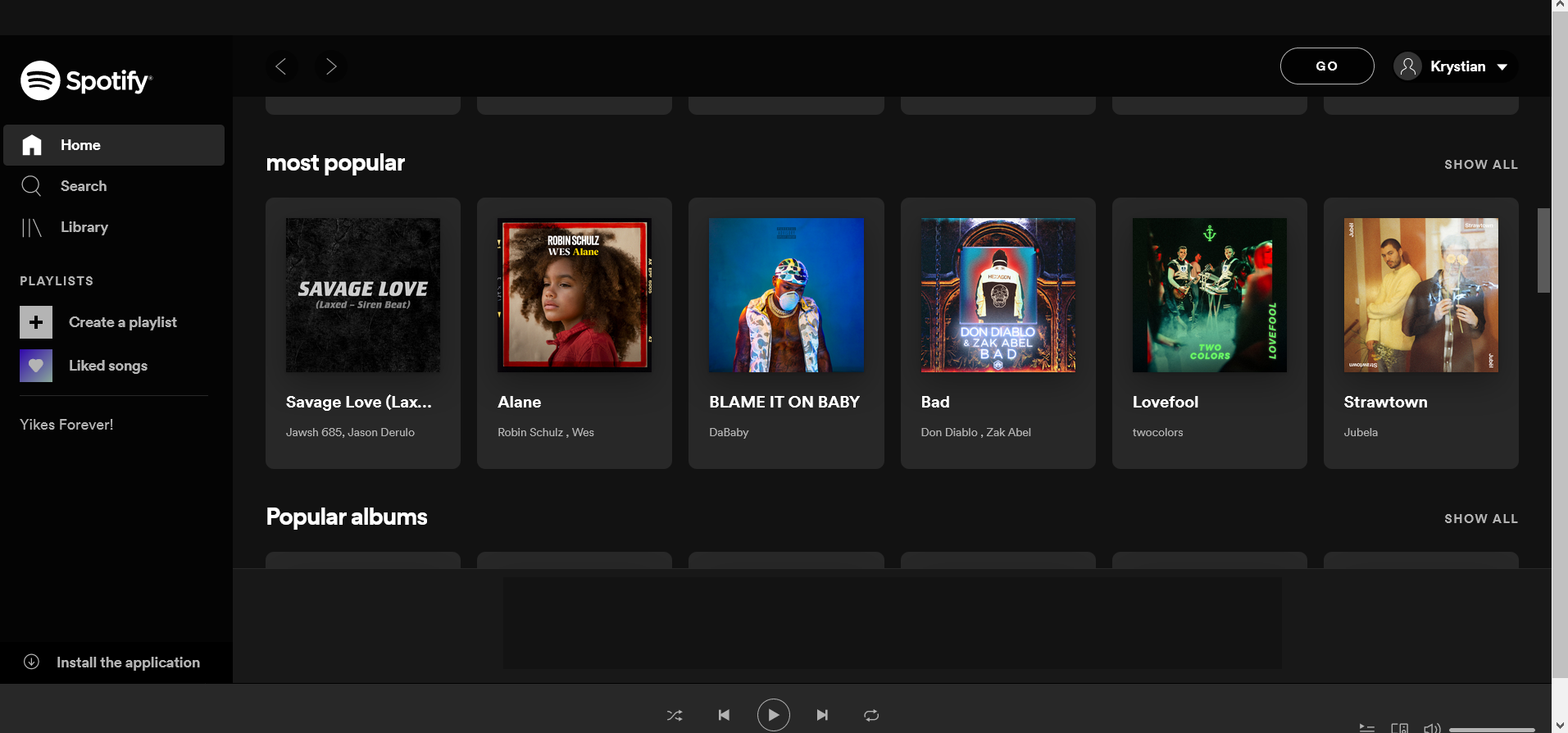Click the browser scrollbar up arrow
Viewport: 1568px width, 733px height.
click(x=1560, y=6)
